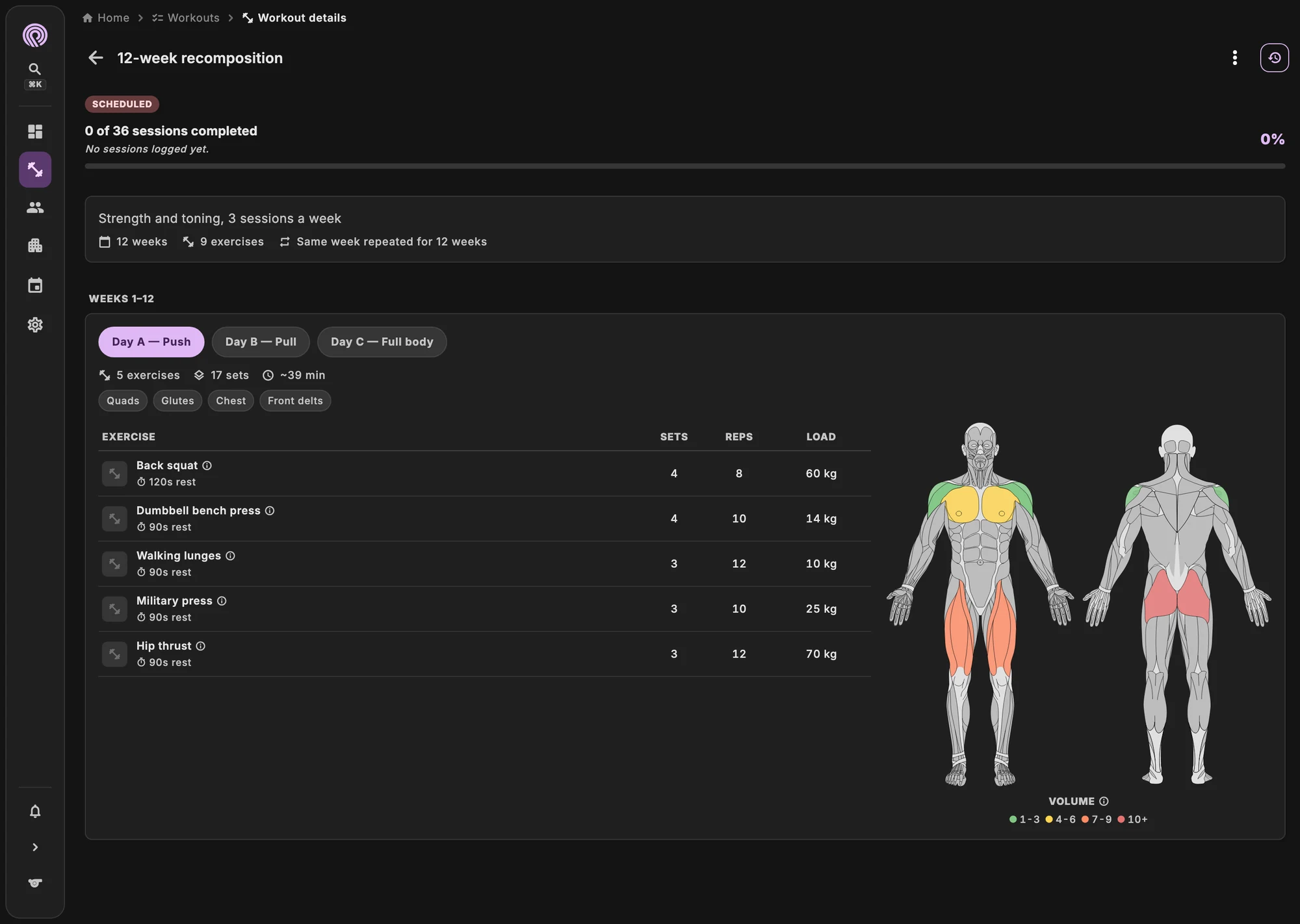Go back with the left arrow
1300x924 pixels.
[x=96, y=58]
